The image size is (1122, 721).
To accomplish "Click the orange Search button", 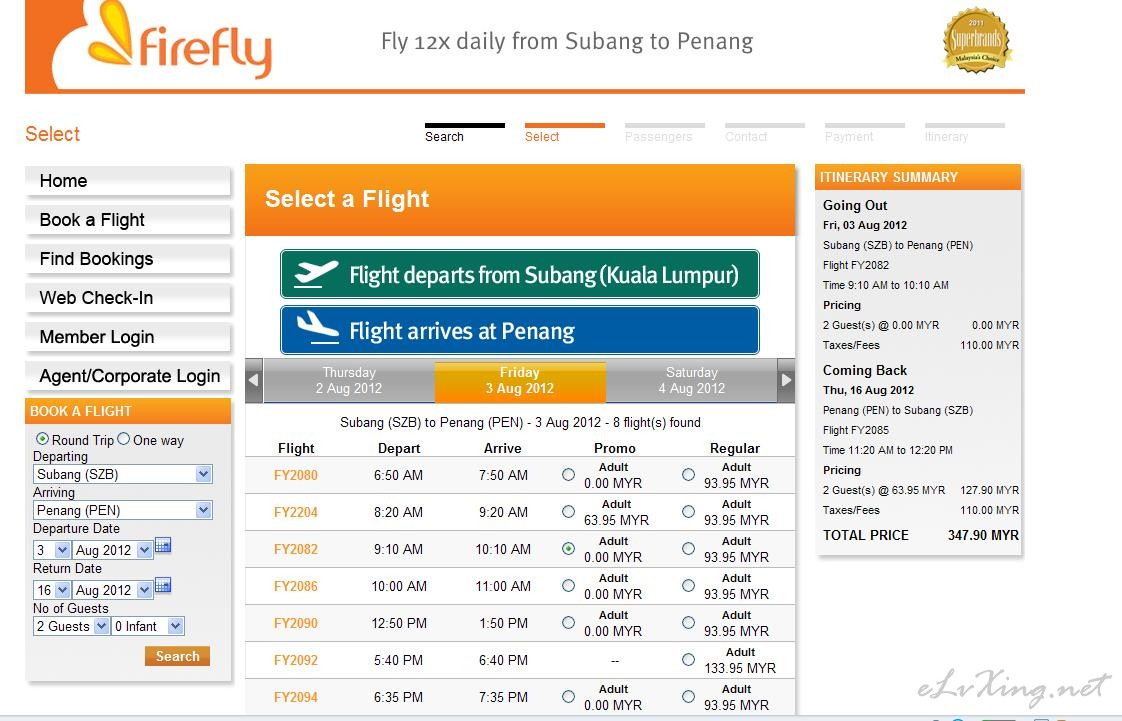I will point(177,656).
